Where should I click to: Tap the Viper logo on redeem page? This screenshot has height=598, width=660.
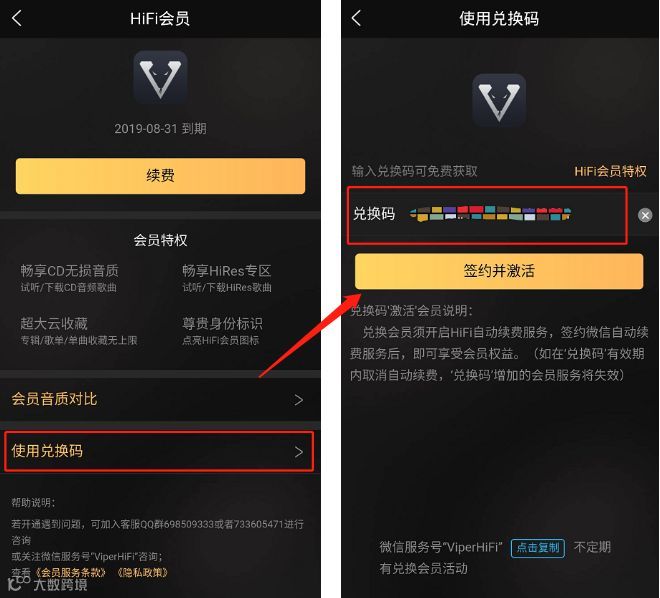(499, 100)
